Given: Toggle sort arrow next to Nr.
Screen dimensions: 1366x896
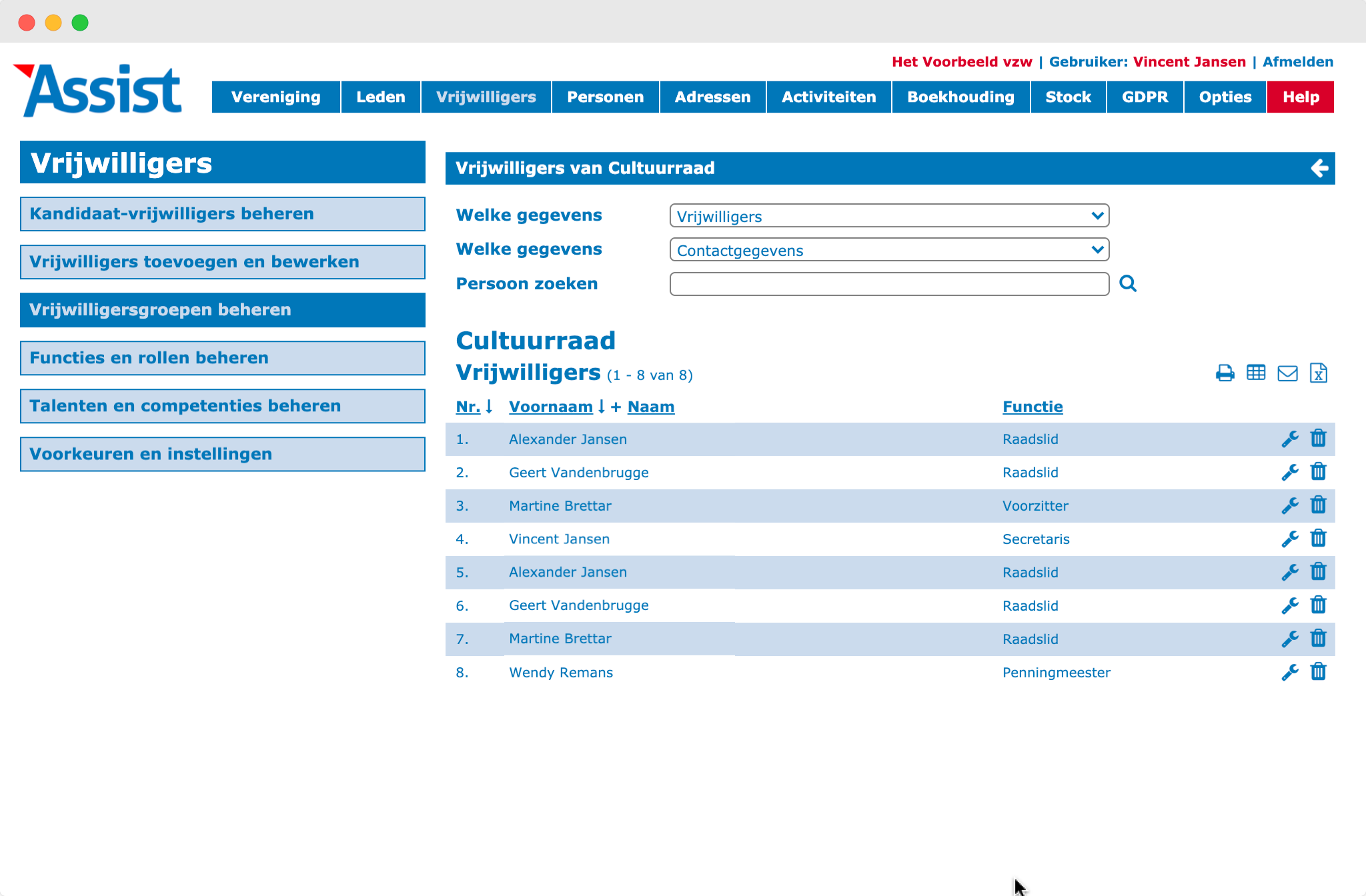Looking at the screenshot, I should 489,407.
